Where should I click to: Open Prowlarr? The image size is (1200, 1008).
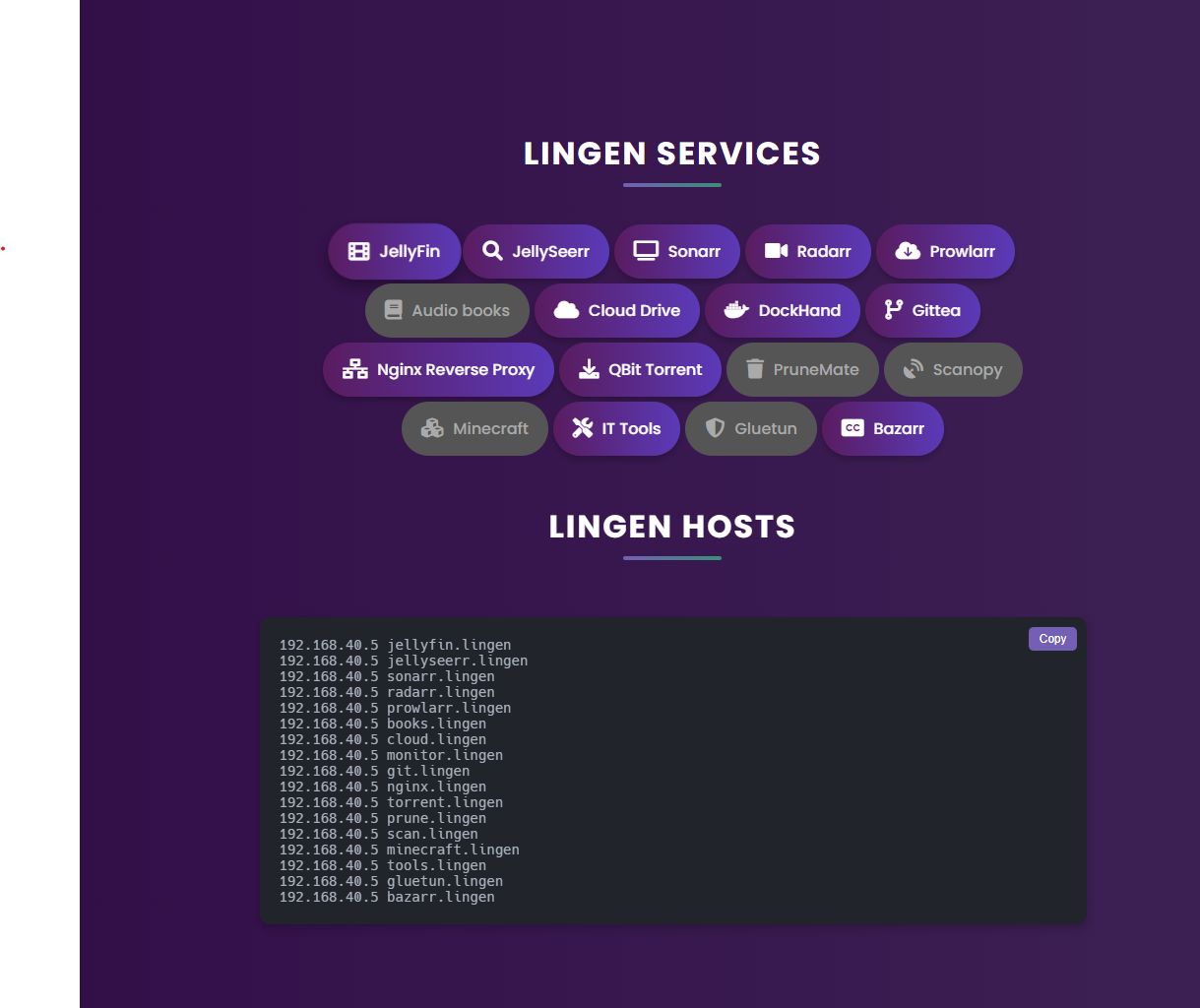point(945,251)
